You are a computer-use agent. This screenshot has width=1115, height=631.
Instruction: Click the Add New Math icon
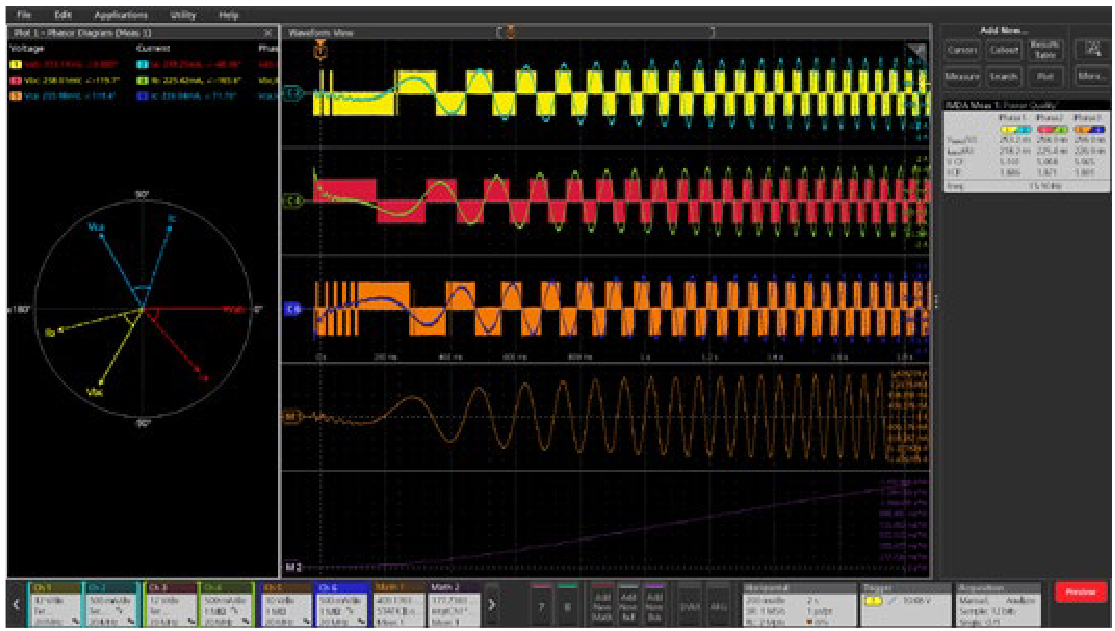[x=602, y=603]
